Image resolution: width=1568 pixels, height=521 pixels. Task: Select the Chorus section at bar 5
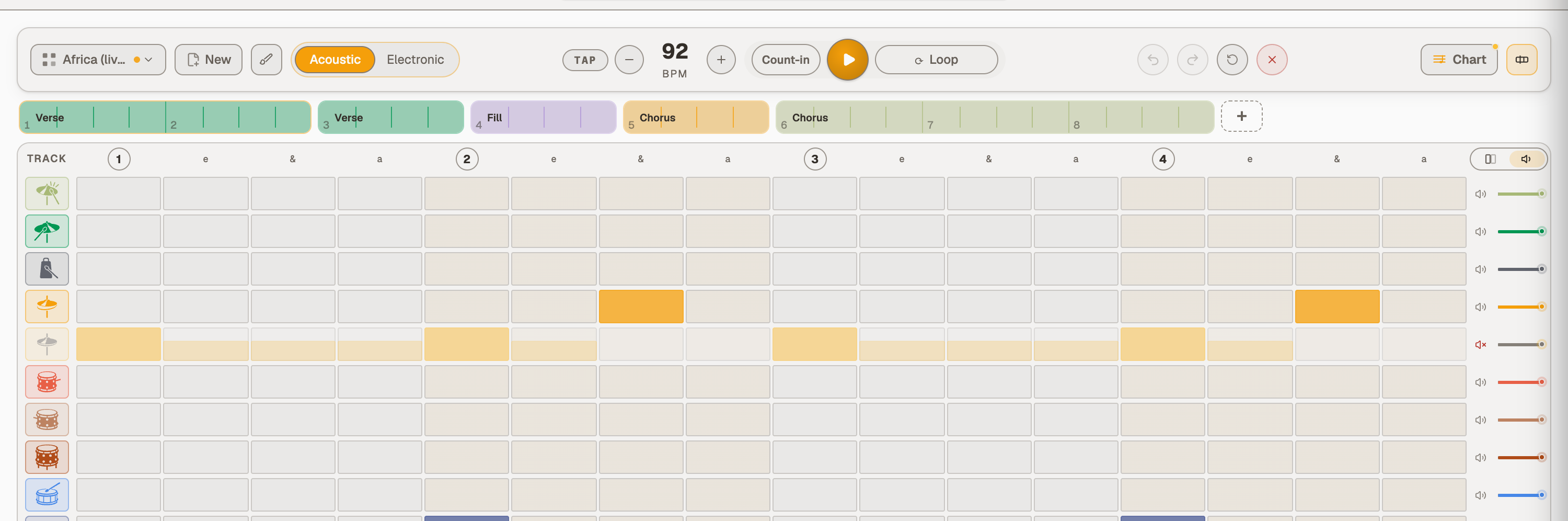pyautogui.click(x=696, y=117)
